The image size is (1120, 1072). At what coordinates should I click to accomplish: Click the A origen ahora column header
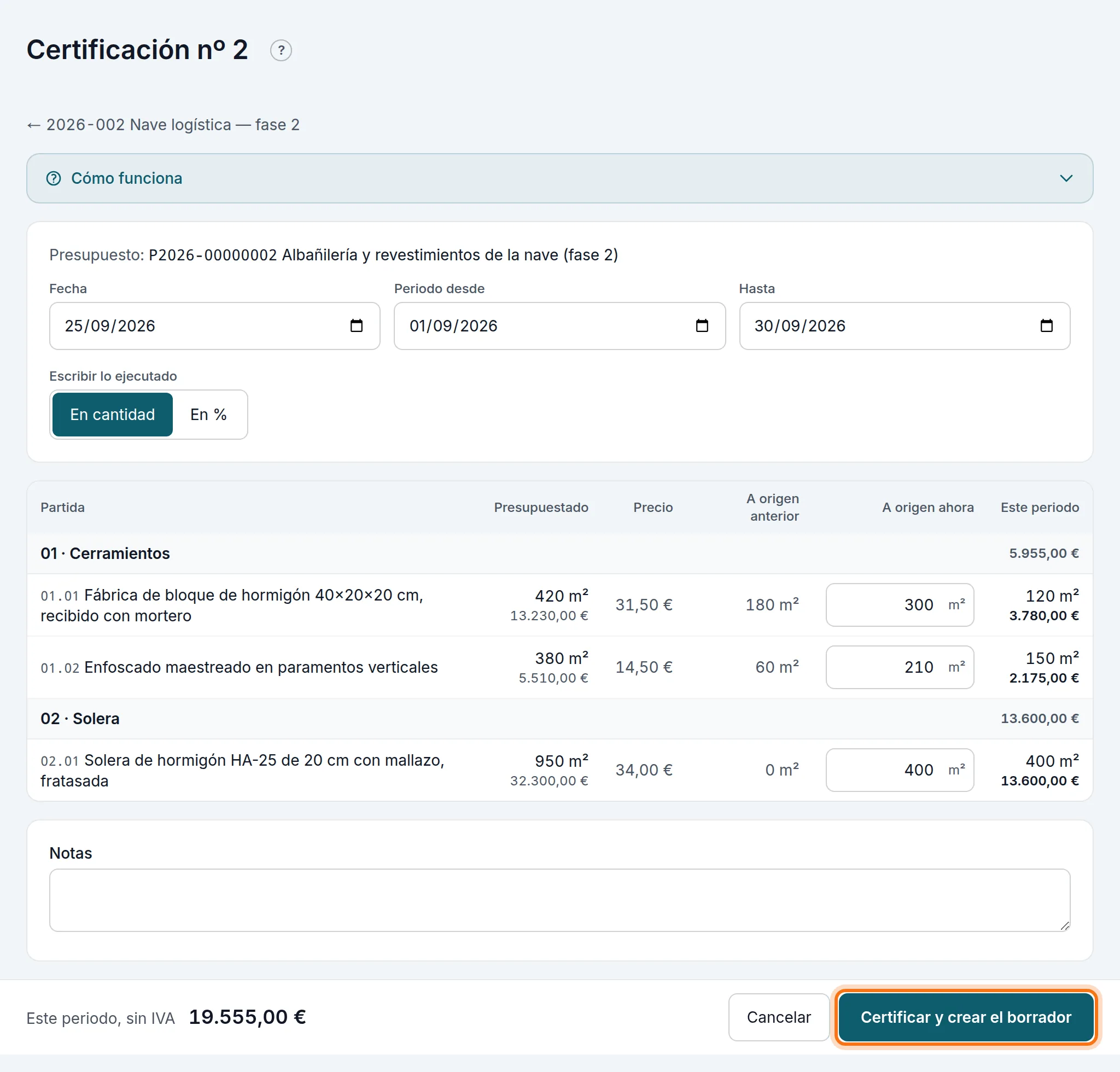(x=927, y=508)
